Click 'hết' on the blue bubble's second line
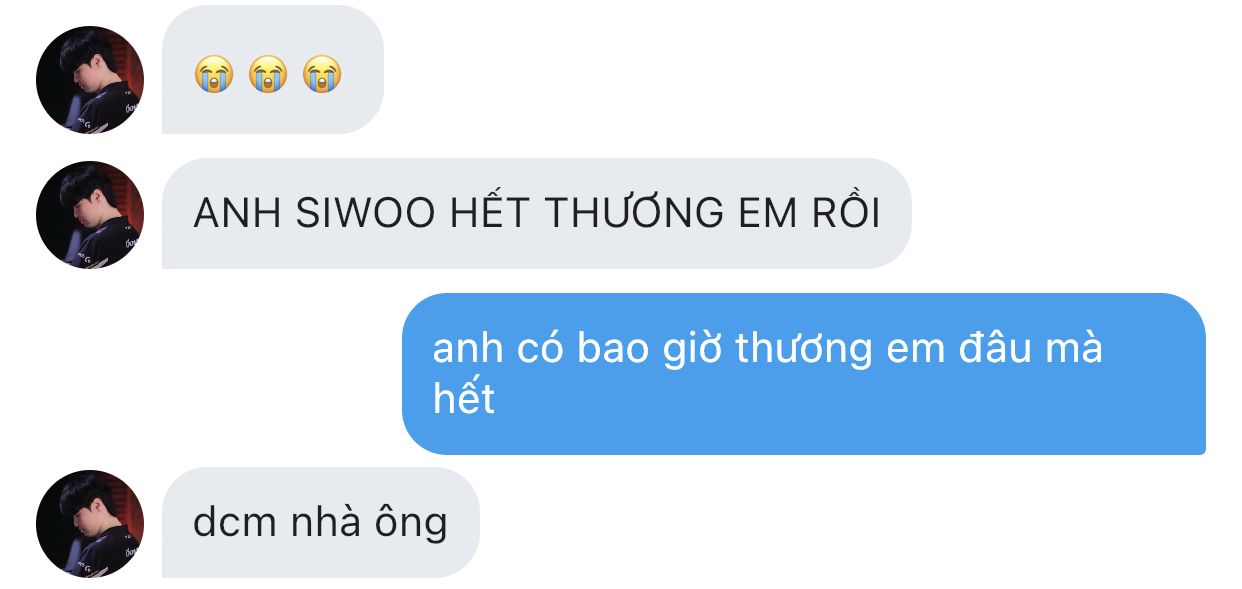This screenshot has width=1242, height=589. (464, 398)
